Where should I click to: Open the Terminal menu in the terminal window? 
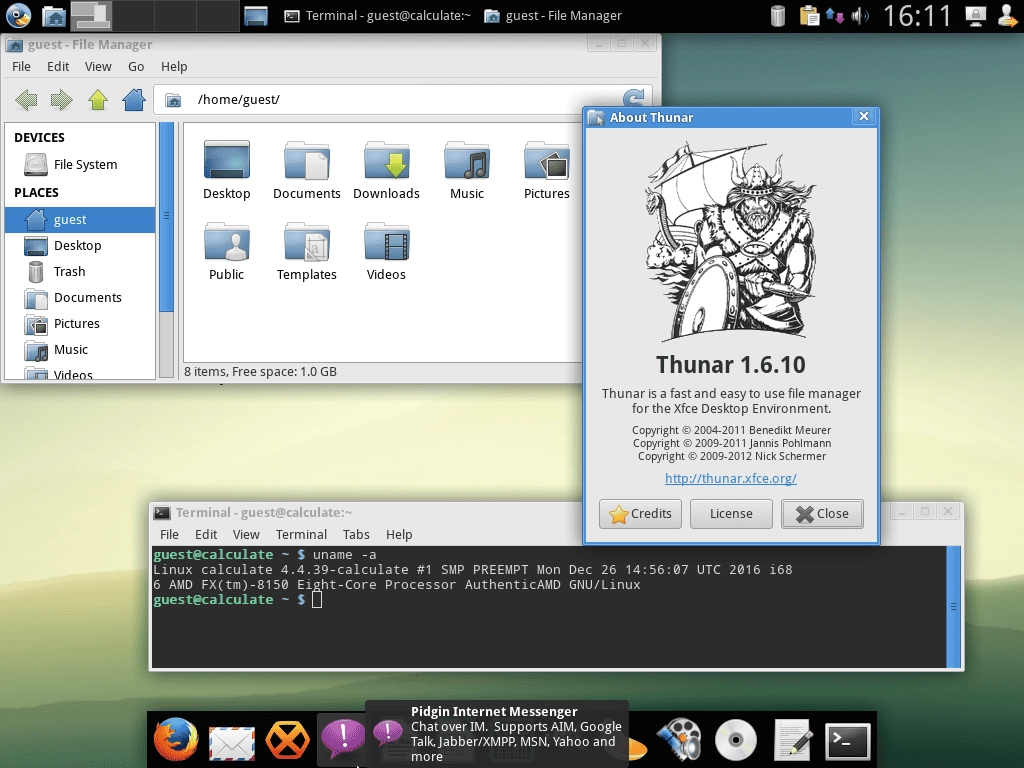click(x=301, y=534)
